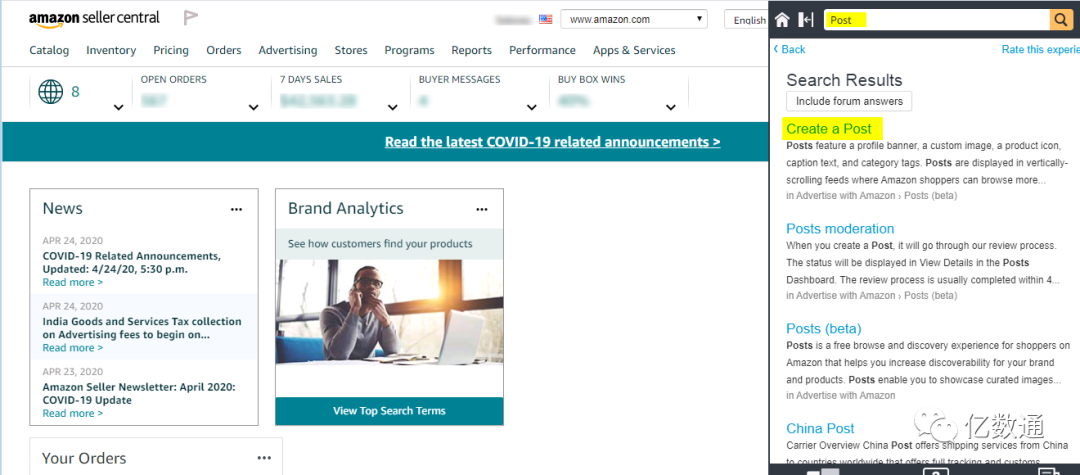Open the News card options ellipsis
This screenshot has width=1080, height=475.
point(236,209)
